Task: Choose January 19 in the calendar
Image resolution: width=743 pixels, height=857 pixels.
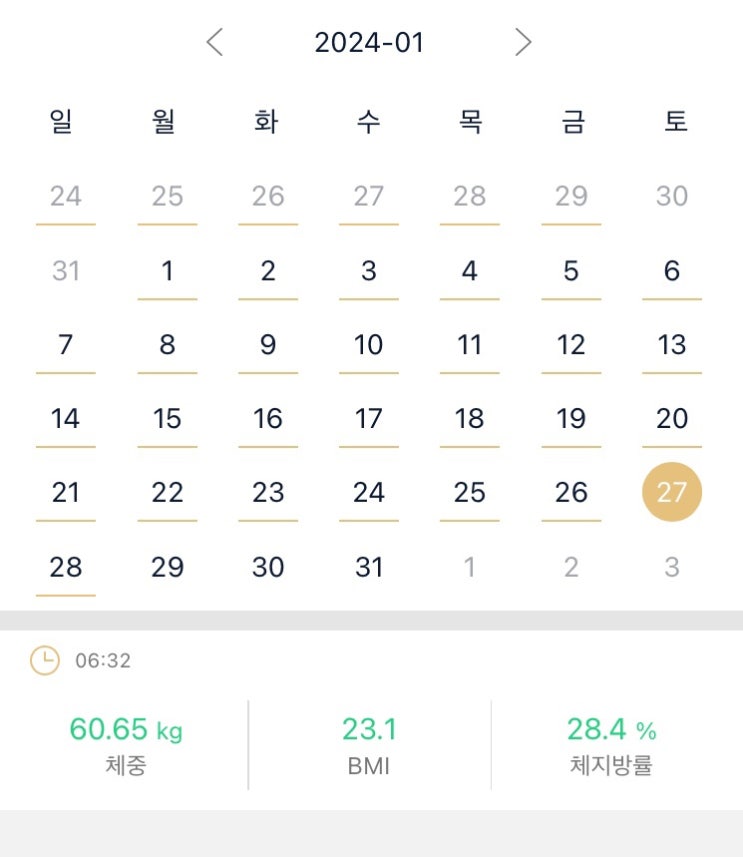Action: coord(571,418)
